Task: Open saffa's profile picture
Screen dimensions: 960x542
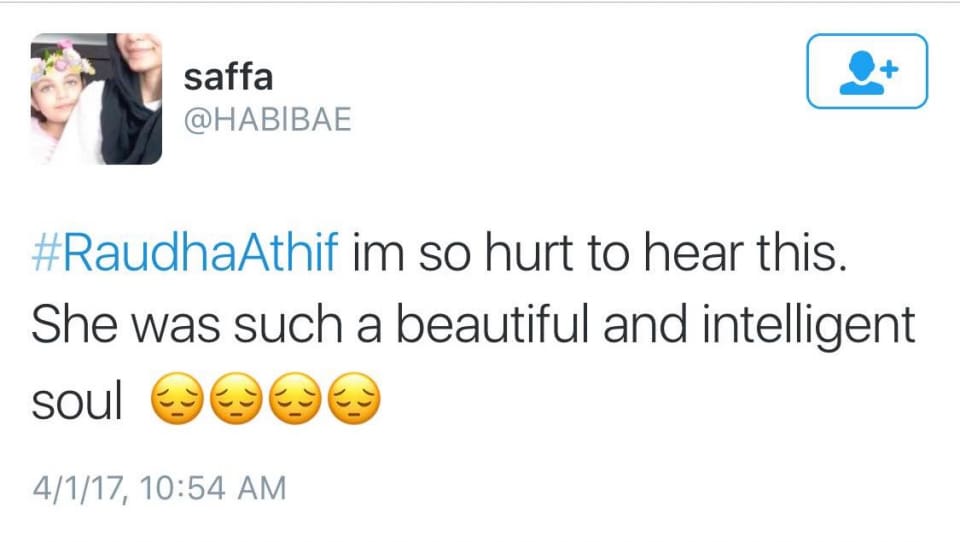Action: (96, 99)
